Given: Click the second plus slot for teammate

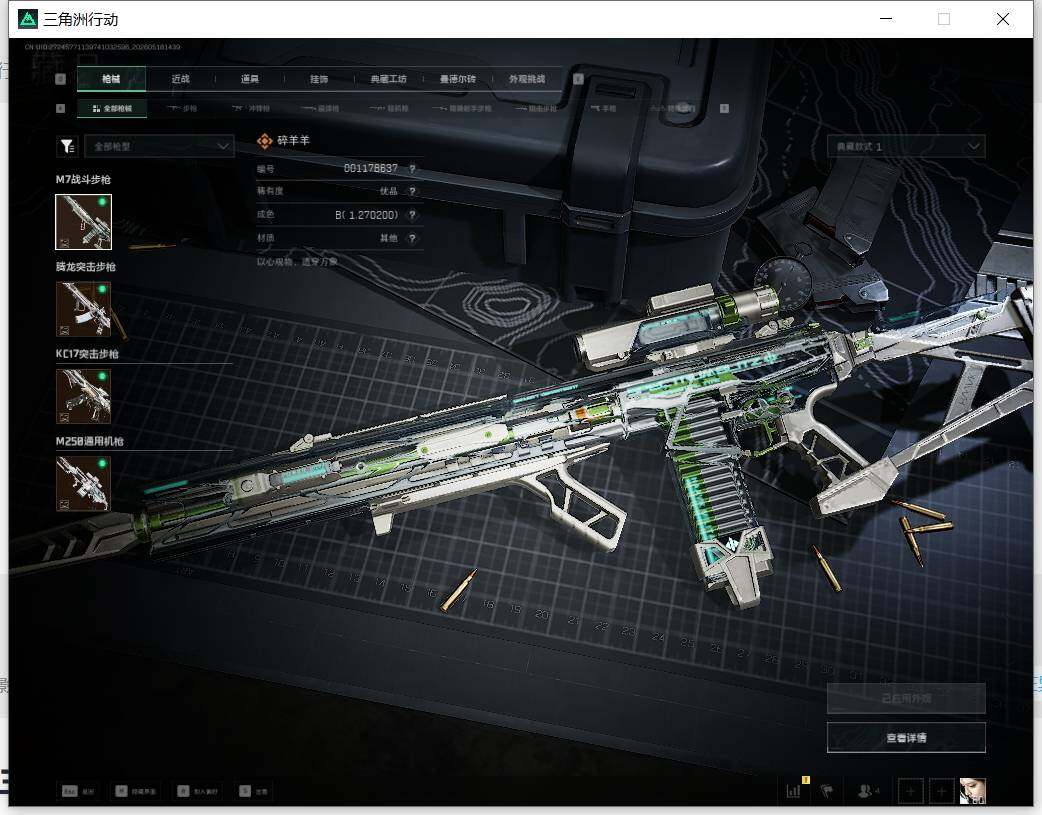Looking at the screenshot, I should (941, 791).
